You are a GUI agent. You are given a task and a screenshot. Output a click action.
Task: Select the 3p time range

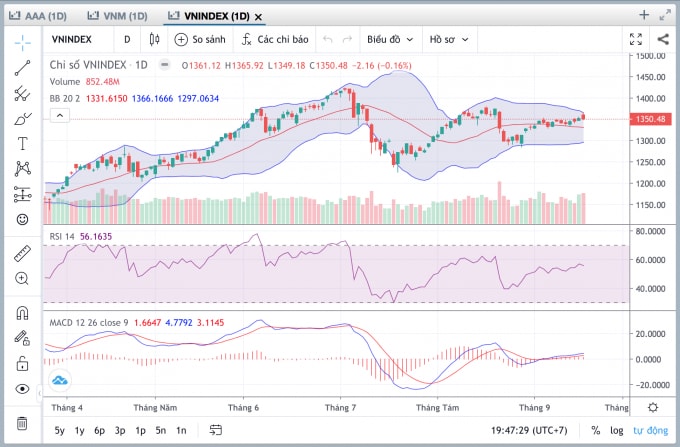click(120, 431)
